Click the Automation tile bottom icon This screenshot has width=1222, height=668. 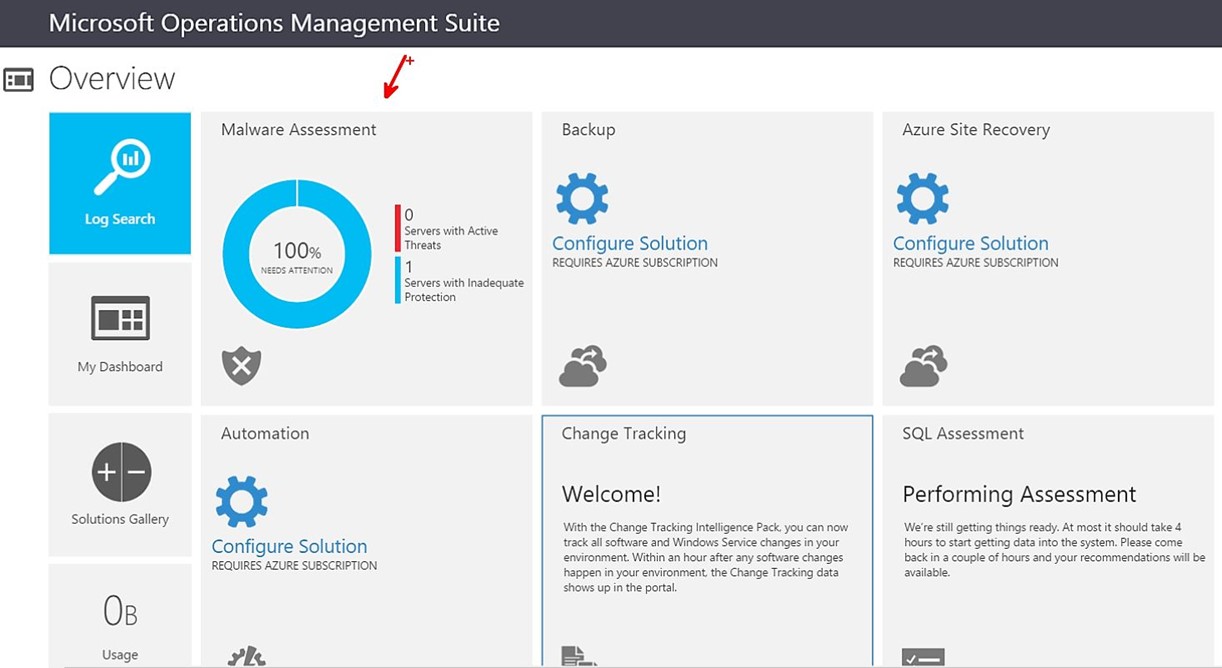(x=246, y=656)
